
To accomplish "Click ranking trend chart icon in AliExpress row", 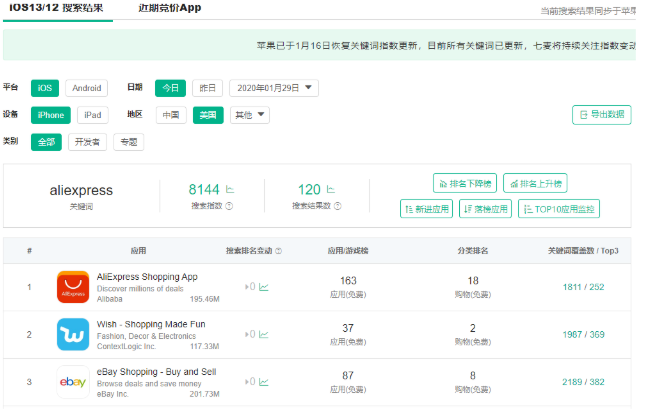I will [x=264, y=287].
